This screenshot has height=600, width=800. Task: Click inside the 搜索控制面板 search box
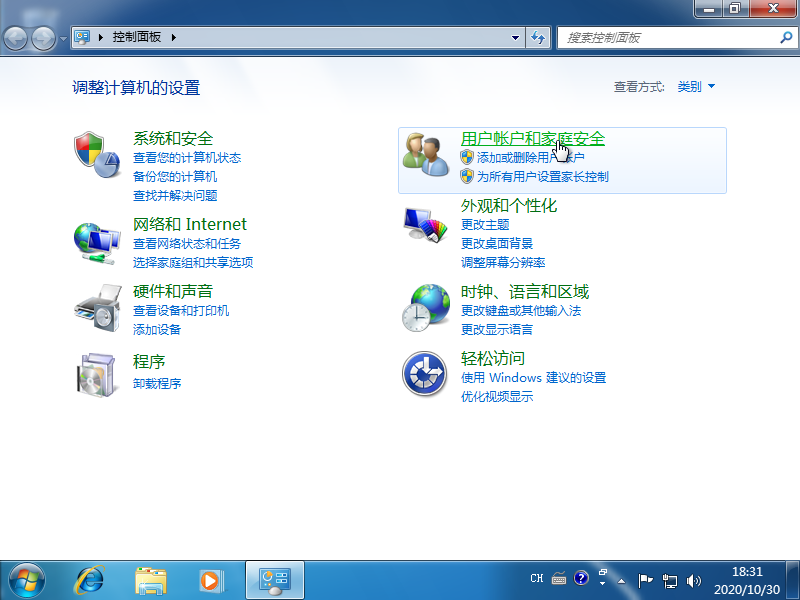click(670, 38)
